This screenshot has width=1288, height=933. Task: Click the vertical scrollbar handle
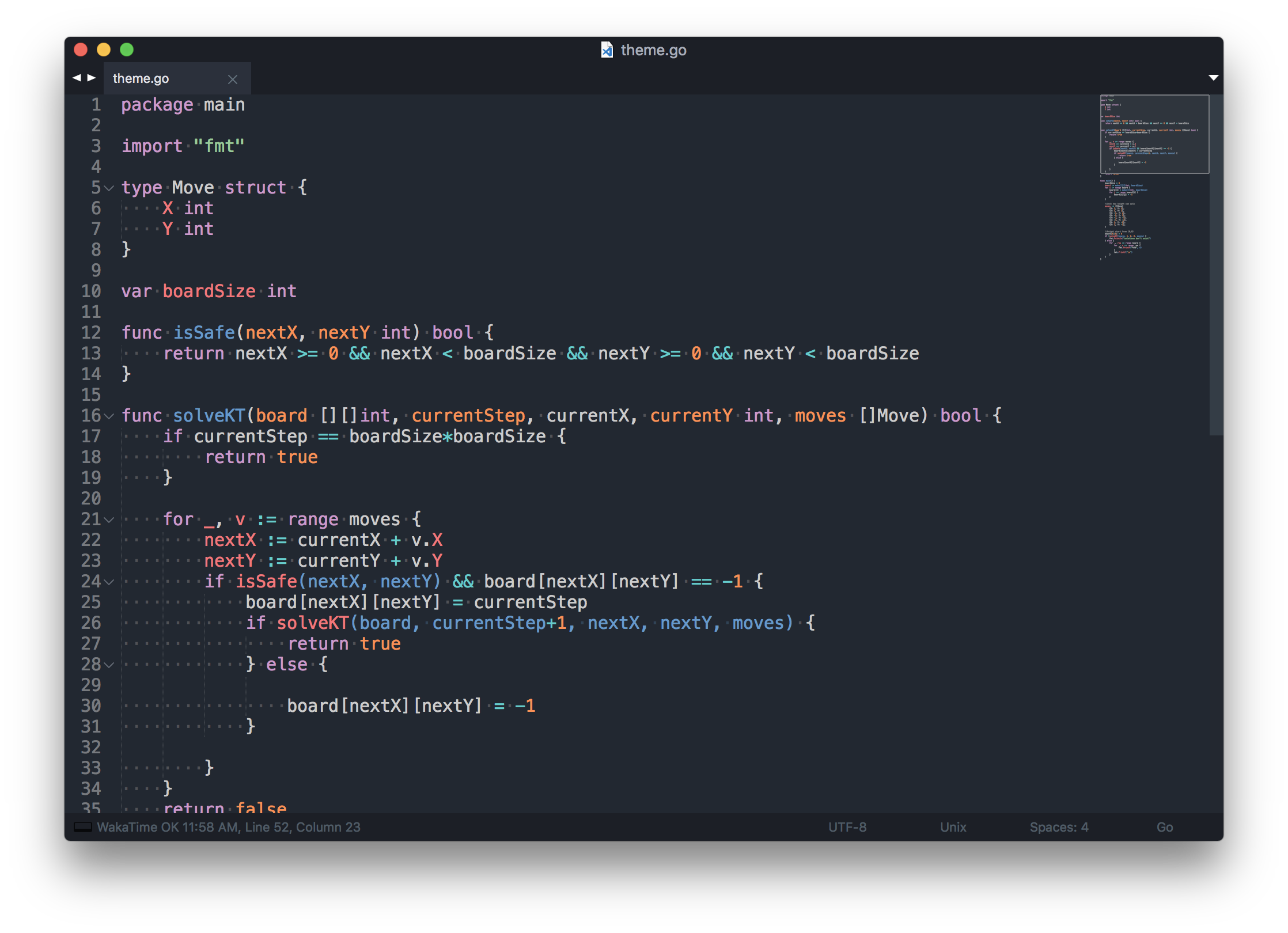[1215, 265]
